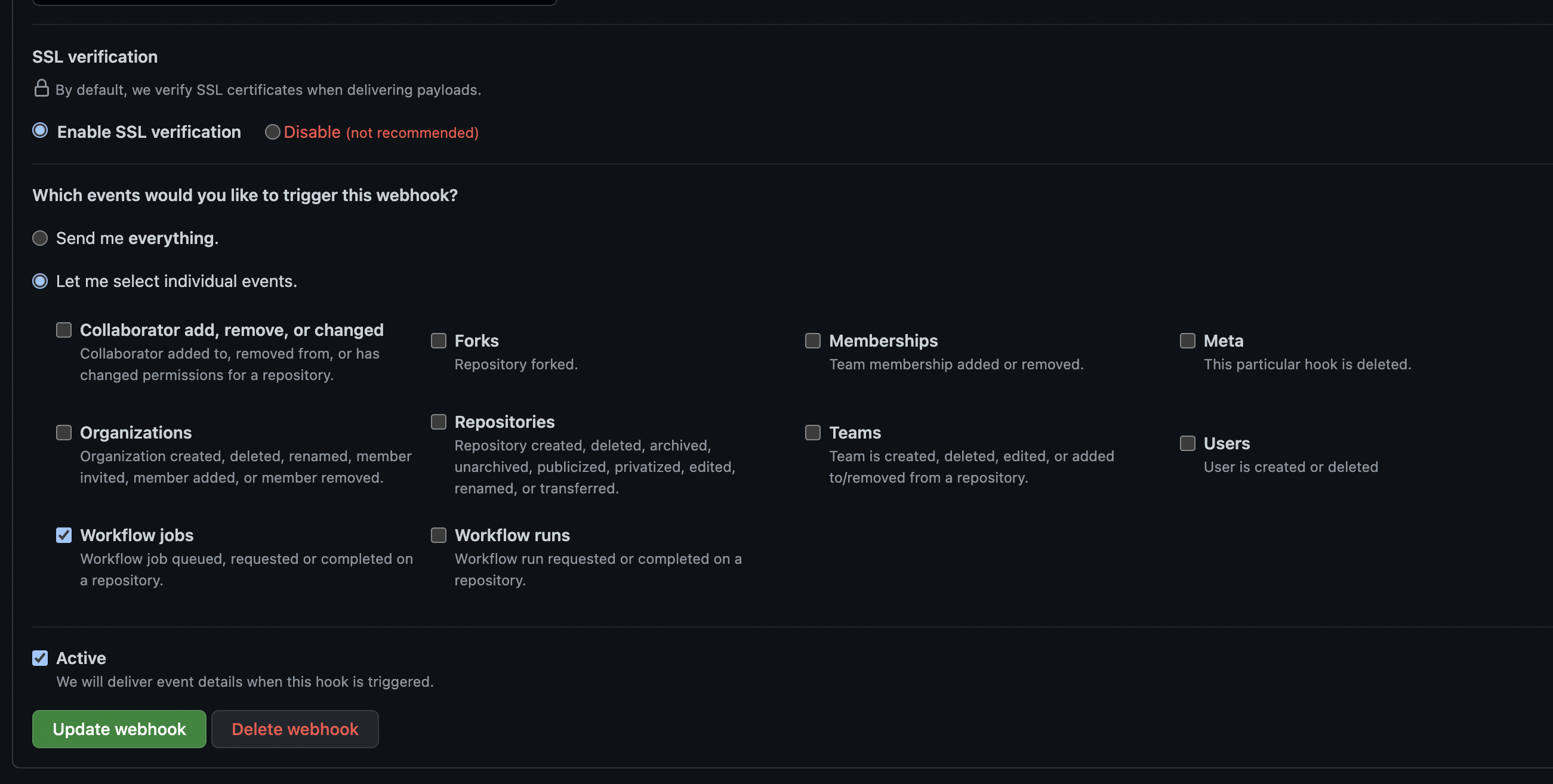
Task: Enable the Repositories event
Action: [x=438, y=422]
